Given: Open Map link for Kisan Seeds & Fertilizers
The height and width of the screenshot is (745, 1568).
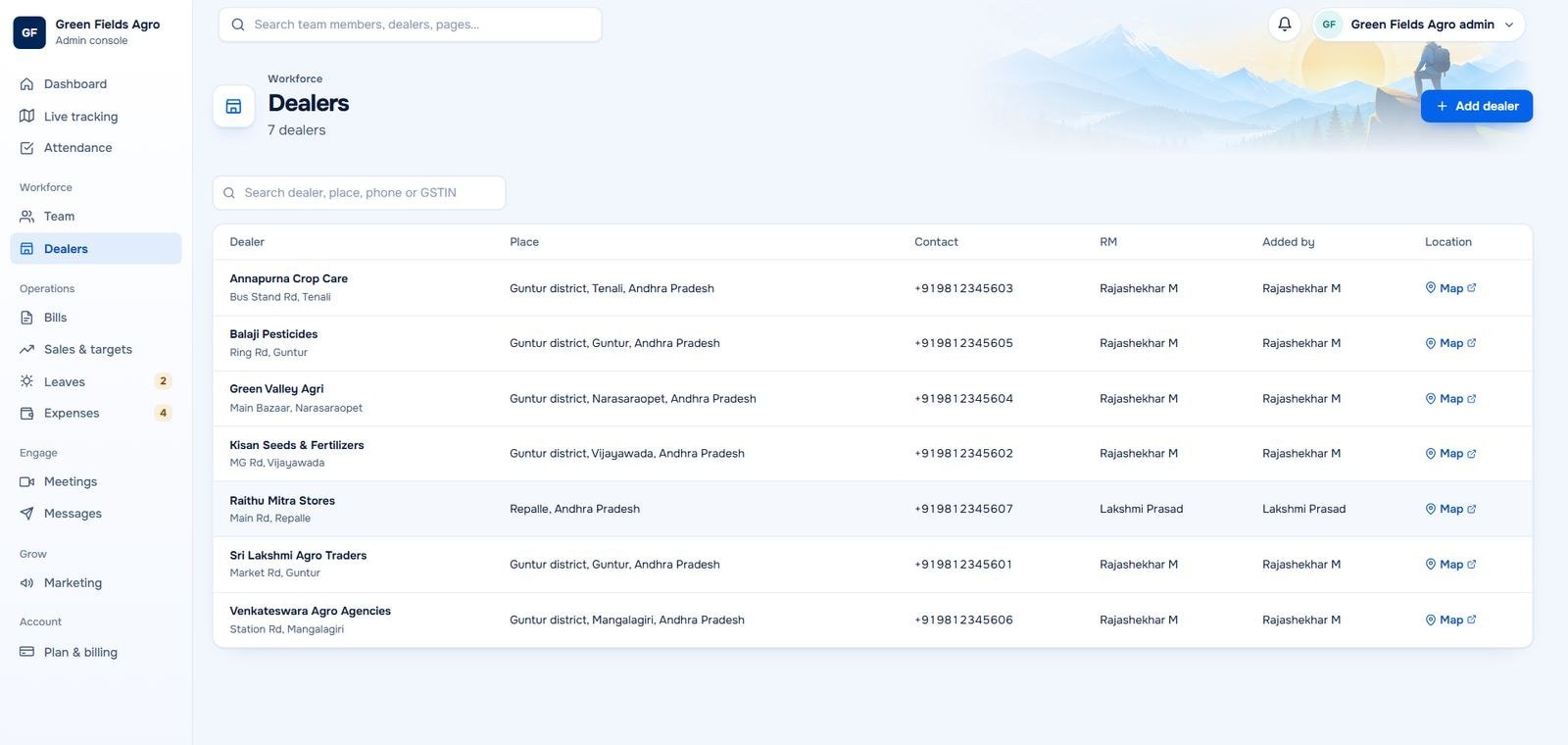Looking at the screenshot, I should [1450, 454].
